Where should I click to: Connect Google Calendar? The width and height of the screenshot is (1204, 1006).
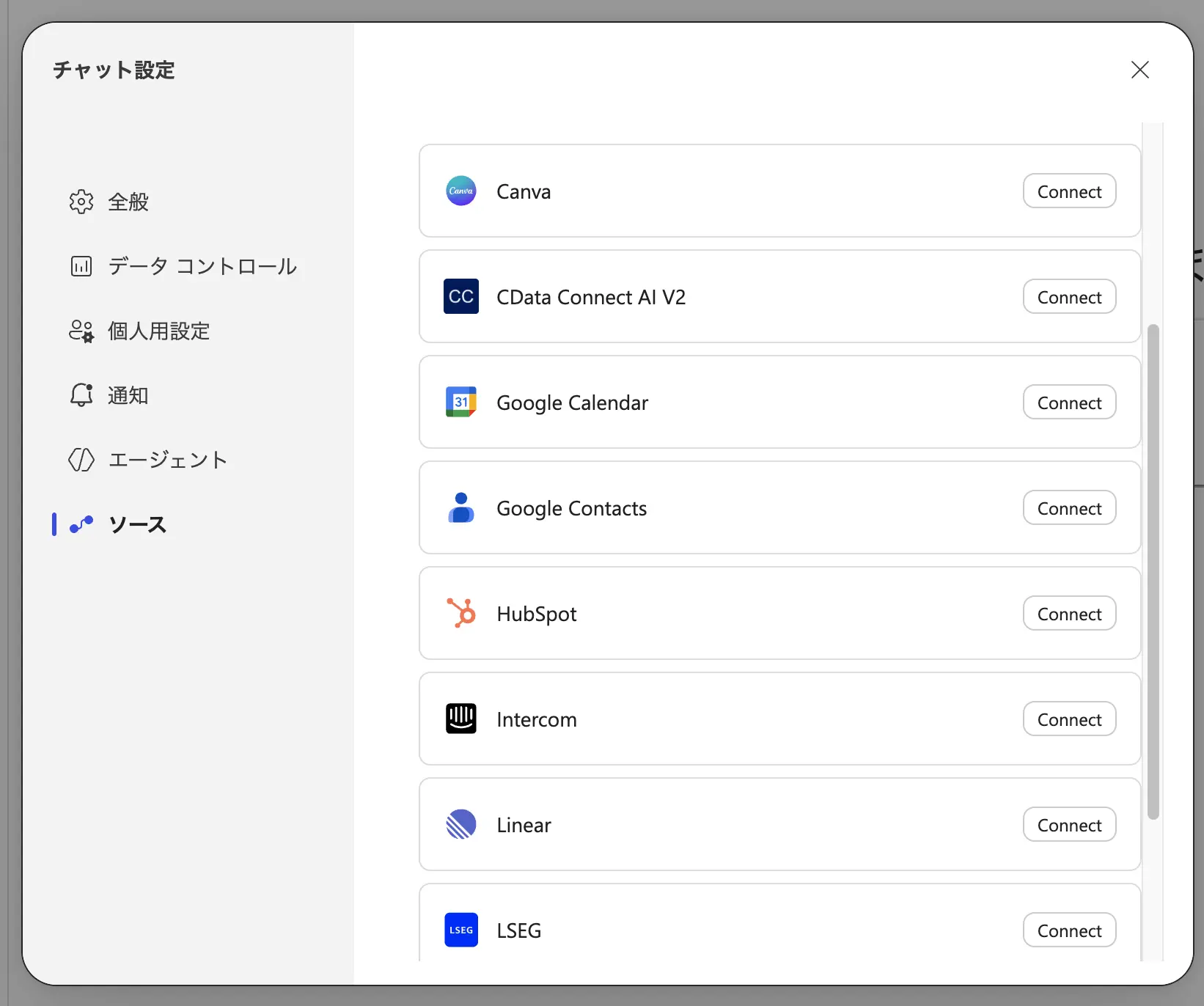click(1069, 403)
